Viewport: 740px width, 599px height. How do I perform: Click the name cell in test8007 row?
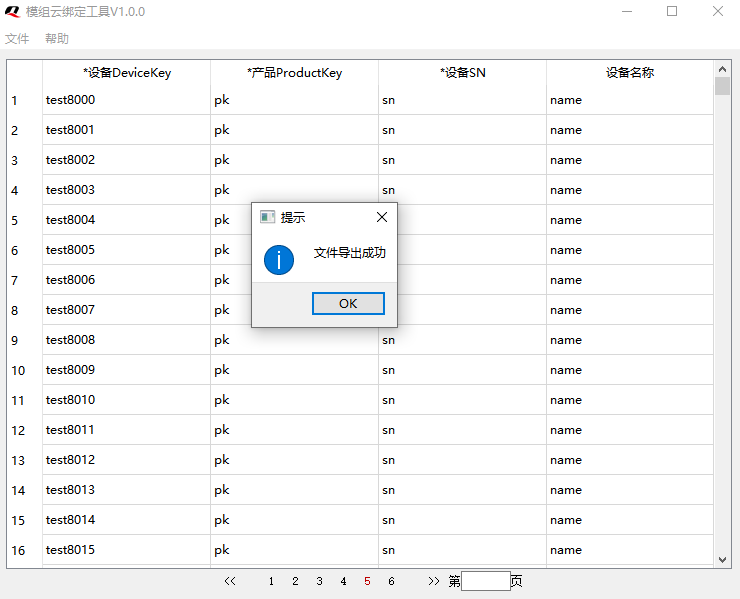tap(630, 310)
